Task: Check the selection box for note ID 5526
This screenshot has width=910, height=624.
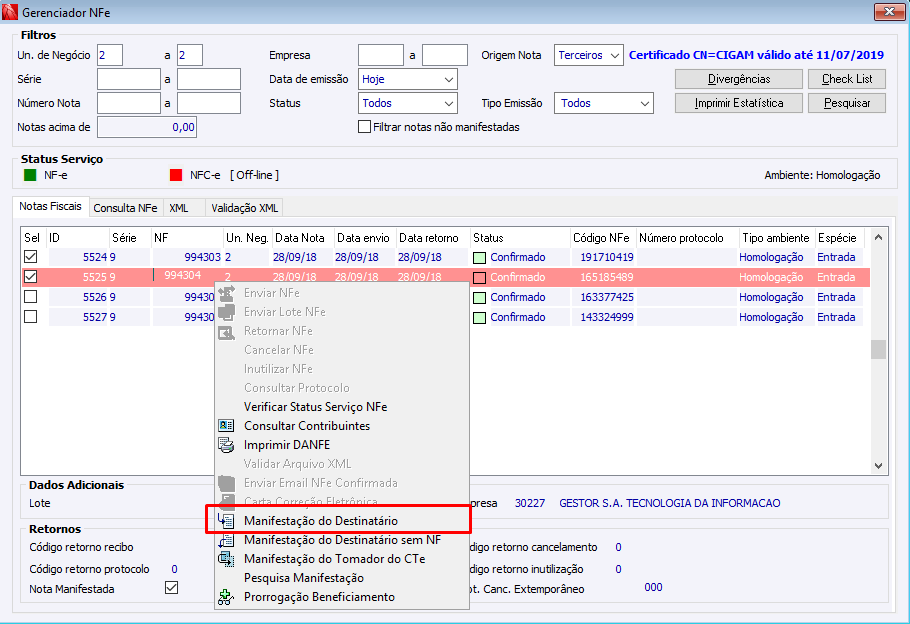Action: point(31,297)
